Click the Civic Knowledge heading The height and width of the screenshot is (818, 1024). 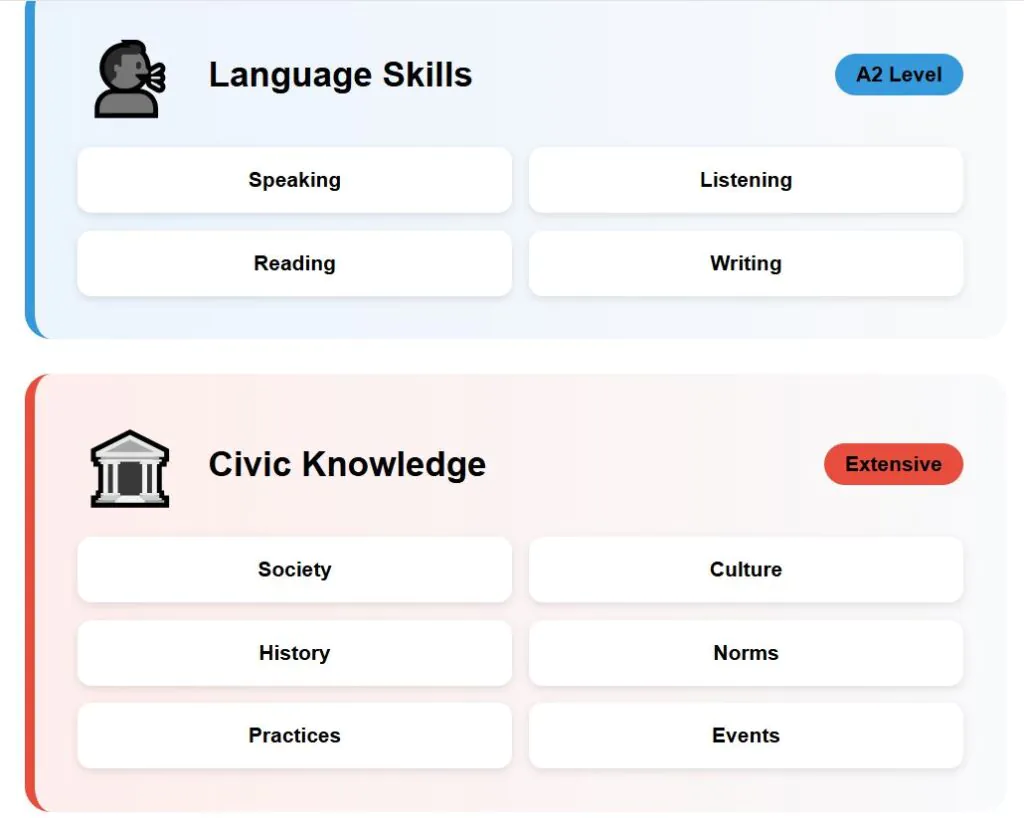347,464
